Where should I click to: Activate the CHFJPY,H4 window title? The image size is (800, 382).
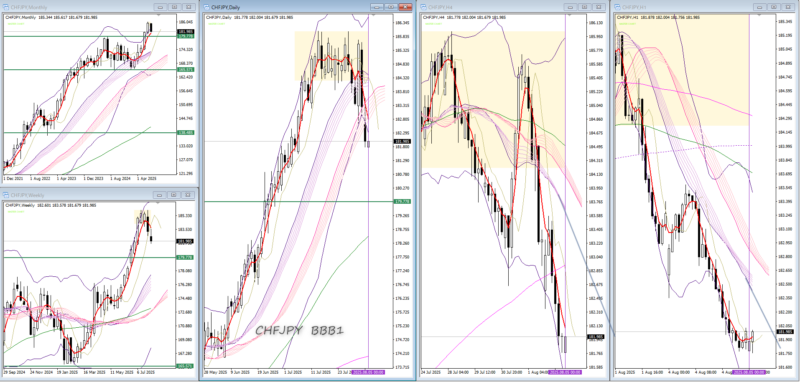(x=440, y=7)
